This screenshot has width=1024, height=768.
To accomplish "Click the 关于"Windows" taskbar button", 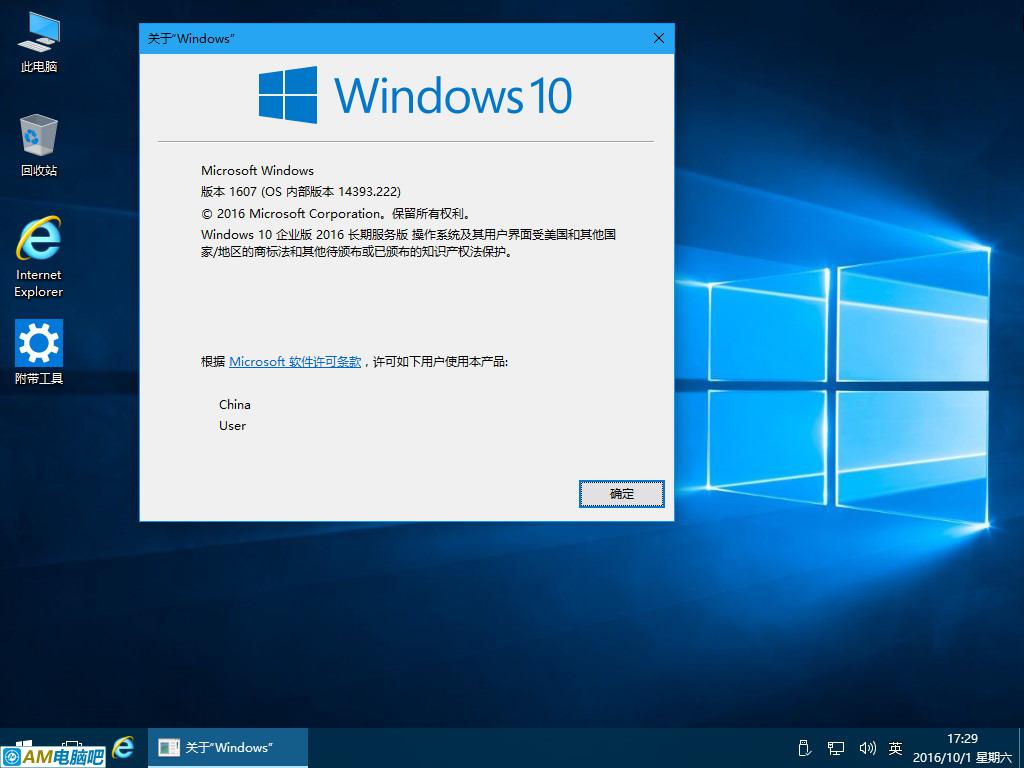I will (x=227, y=748).
